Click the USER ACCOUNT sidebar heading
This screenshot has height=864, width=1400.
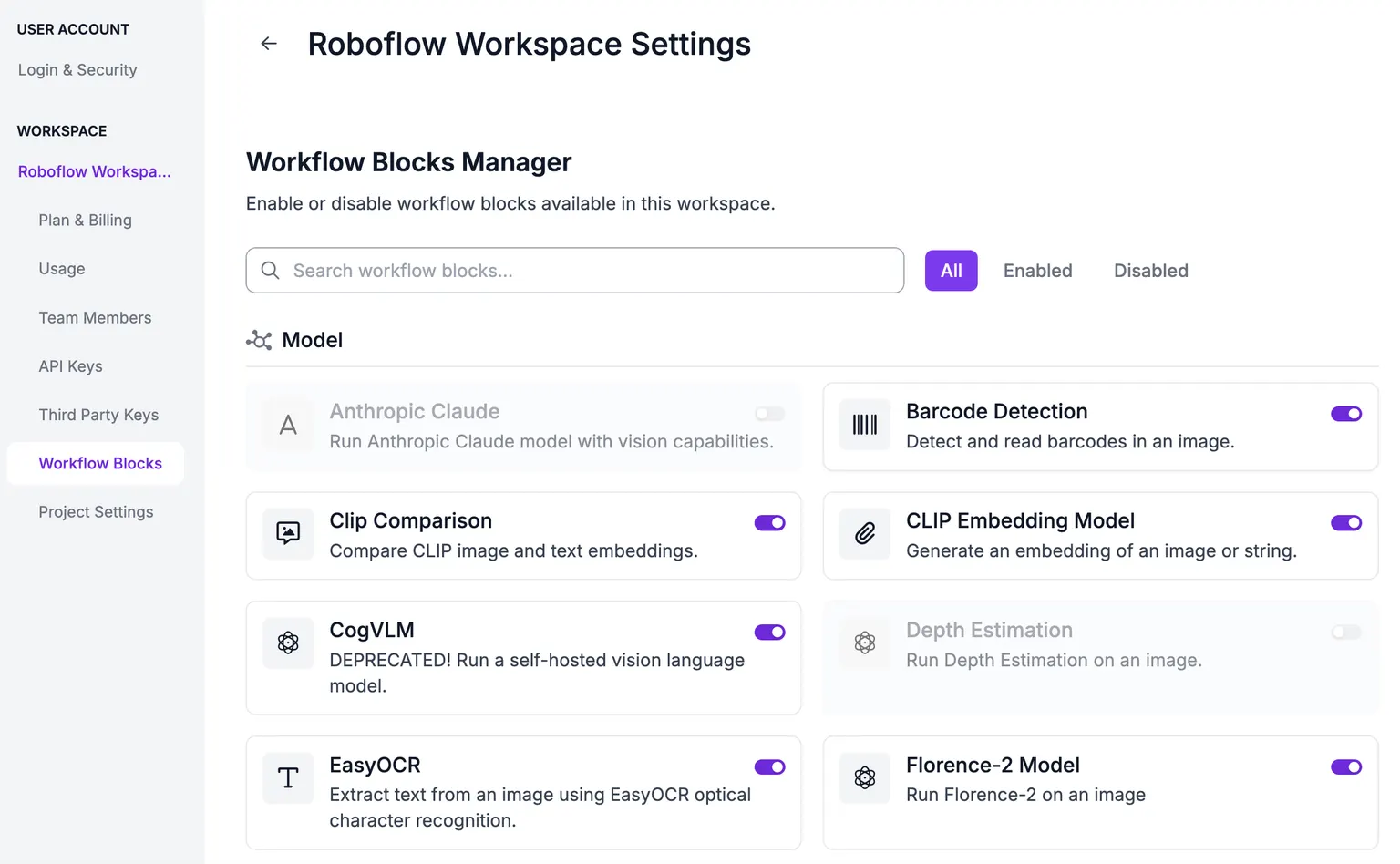73,29
